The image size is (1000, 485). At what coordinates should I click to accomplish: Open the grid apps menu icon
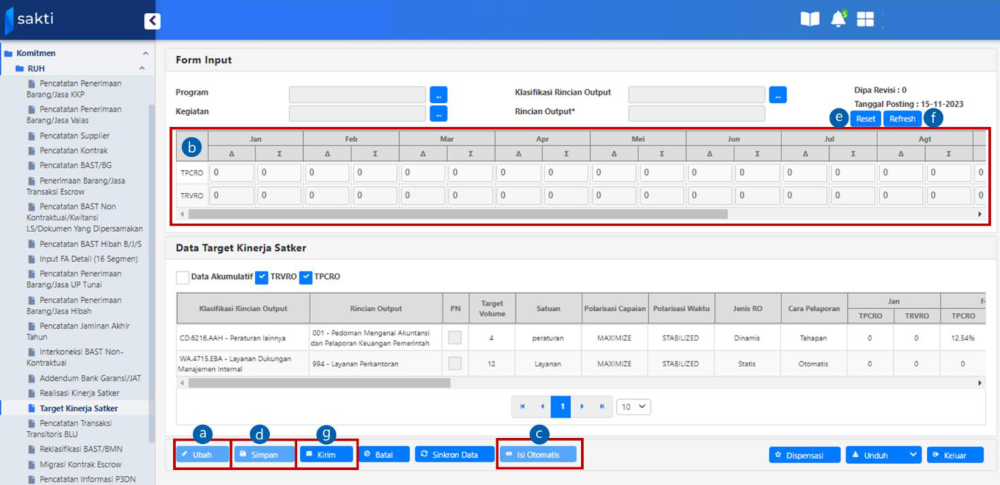click(865, 20)
